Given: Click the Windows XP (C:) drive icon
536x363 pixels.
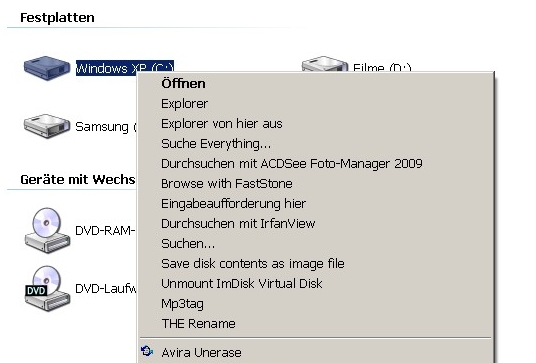Looking at the screenshot, I should [x=47, y=68].
